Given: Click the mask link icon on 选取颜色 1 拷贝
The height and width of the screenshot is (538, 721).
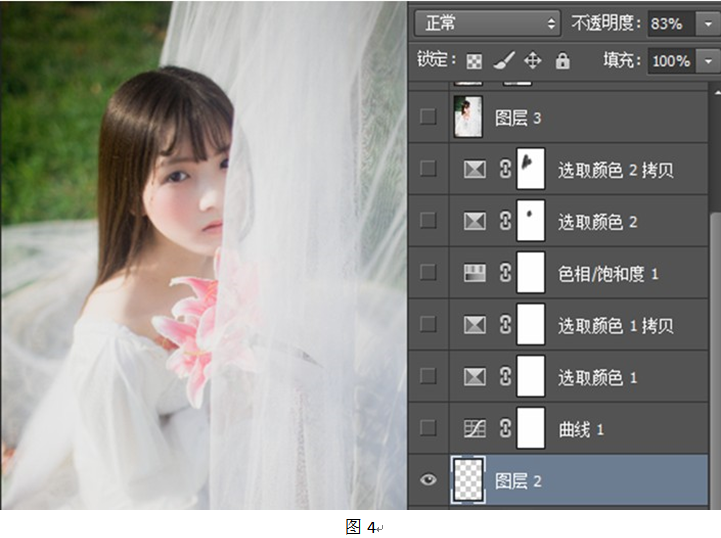Looking at the screenshot, I should [505, 325].
